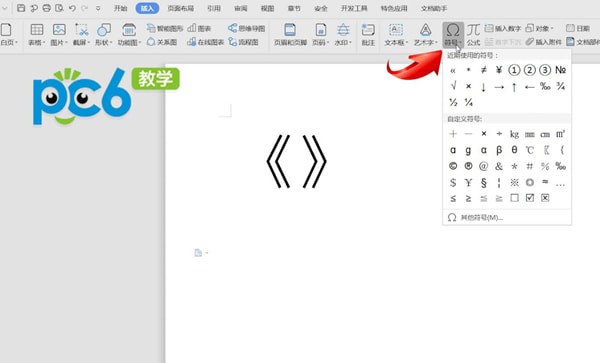Open the 特色应用 tab

[x=394, y=8]
